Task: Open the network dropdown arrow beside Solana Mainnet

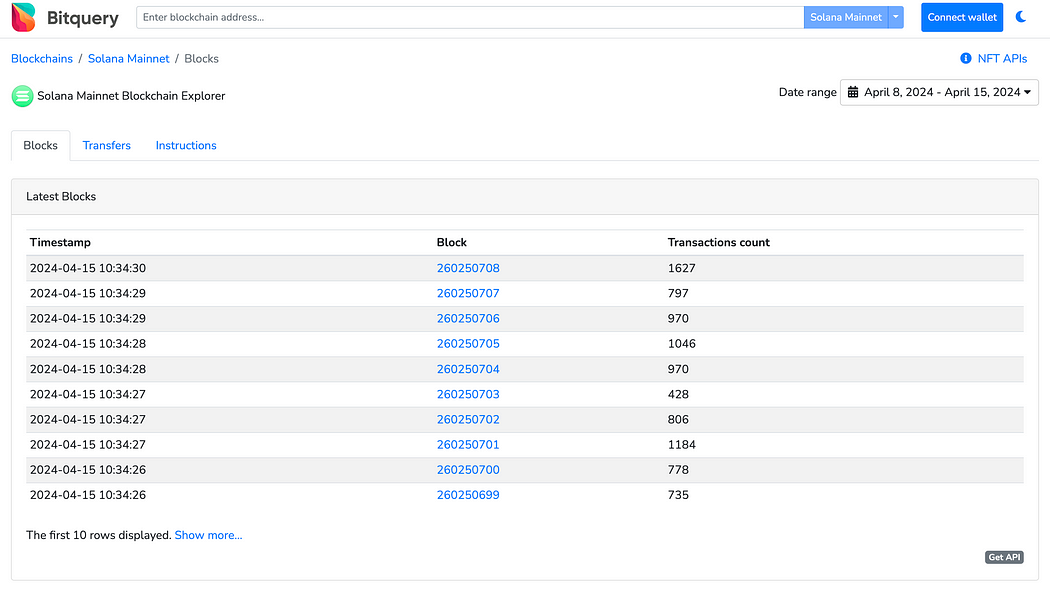Action: 896,17
